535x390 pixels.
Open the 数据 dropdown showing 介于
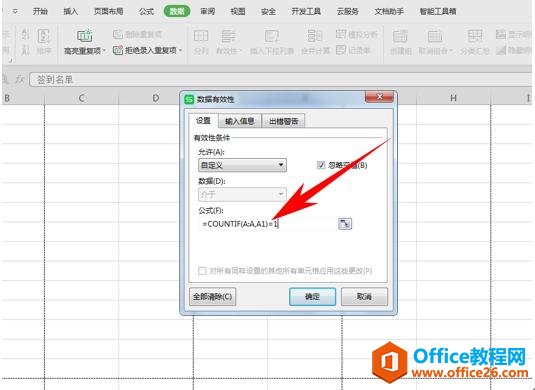(242, 195)
